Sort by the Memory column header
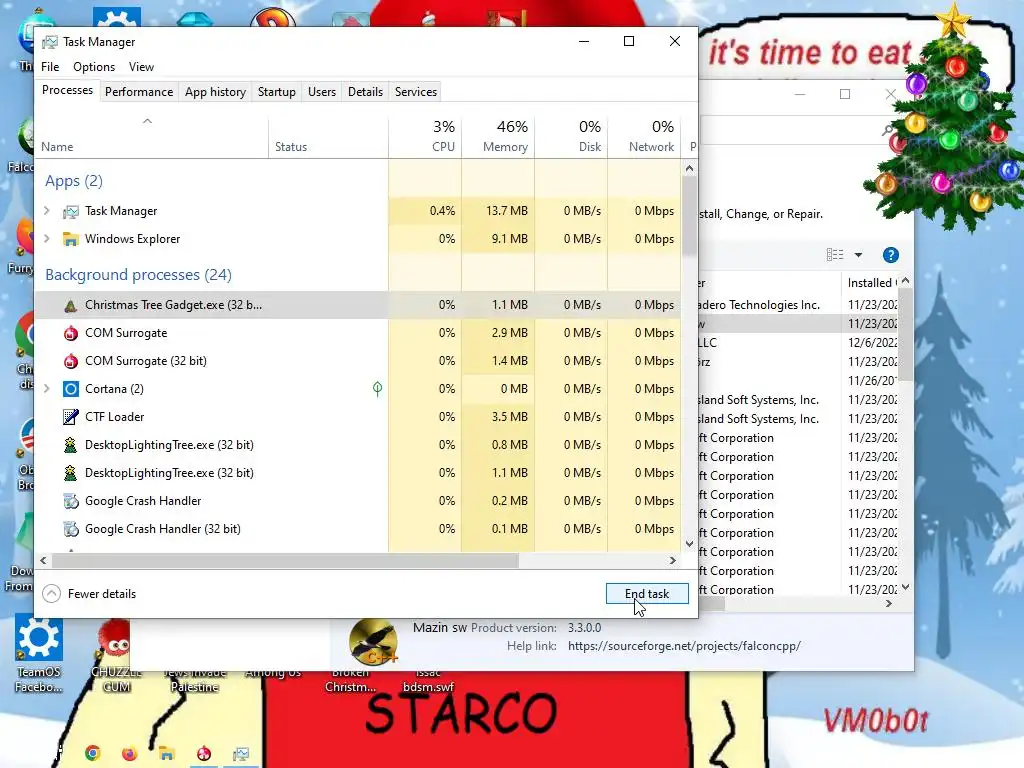 (498, 136)
